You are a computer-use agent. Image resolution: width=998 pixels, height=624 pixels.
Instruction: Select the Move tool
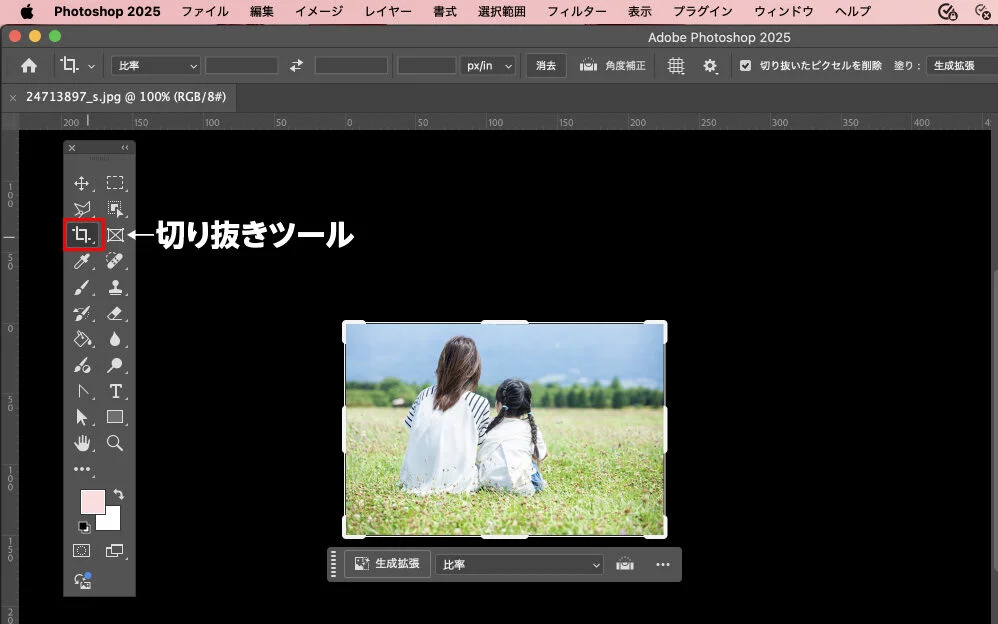click(x=82, y=183)
